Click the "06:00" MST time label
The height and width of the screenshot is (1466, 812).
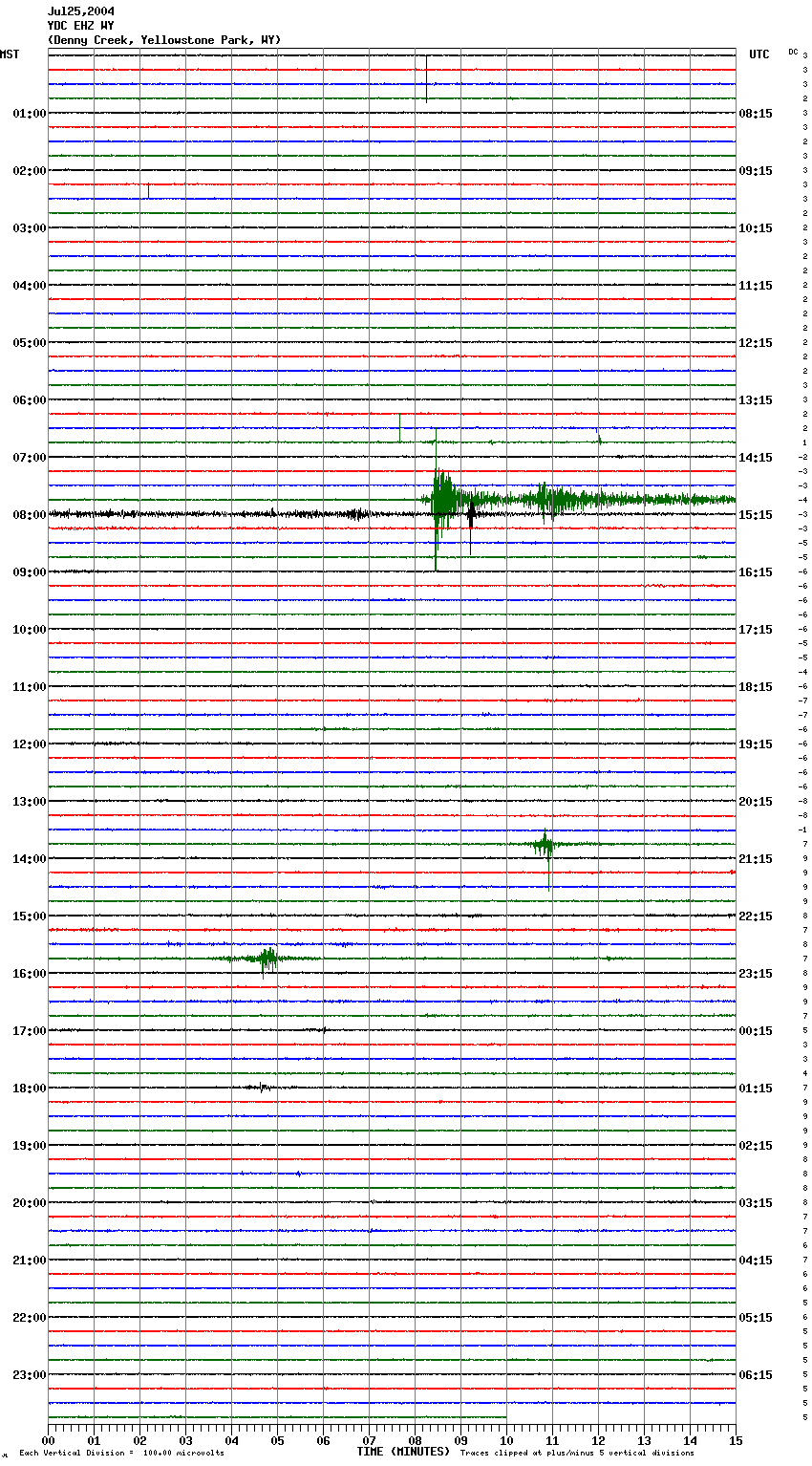30,400
